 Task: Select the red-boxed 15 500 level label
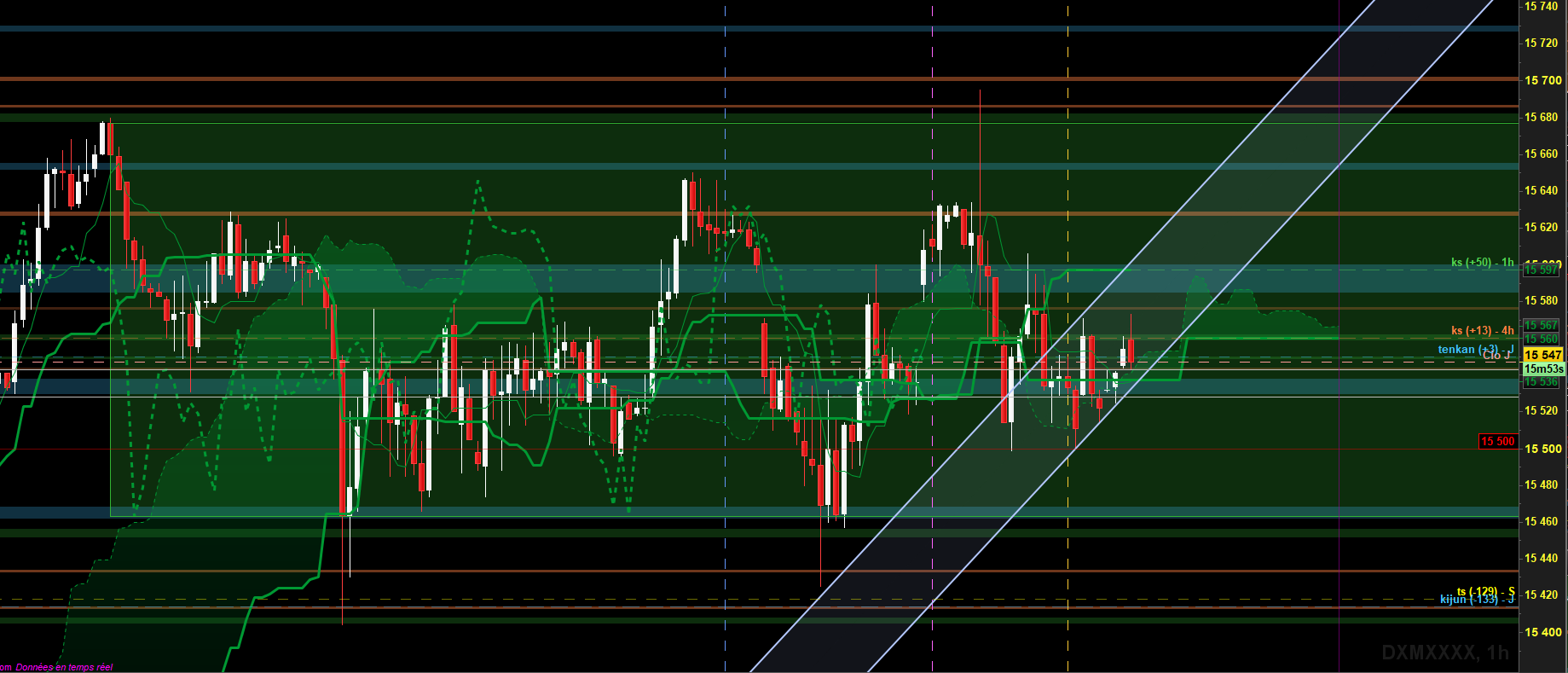[x=1498, y=441]
